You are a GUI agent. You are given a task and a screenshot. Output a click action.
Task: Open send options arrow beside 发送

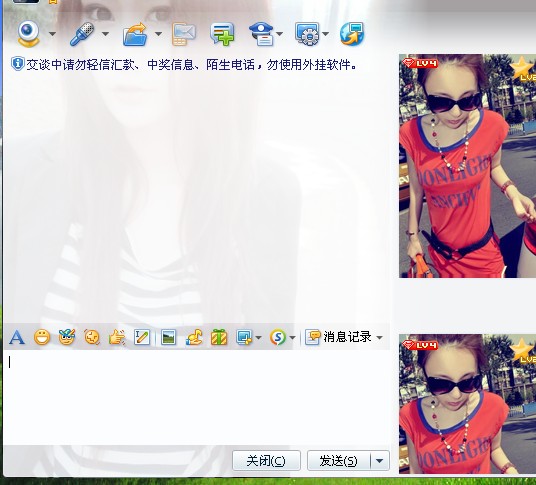click(380, 461)
